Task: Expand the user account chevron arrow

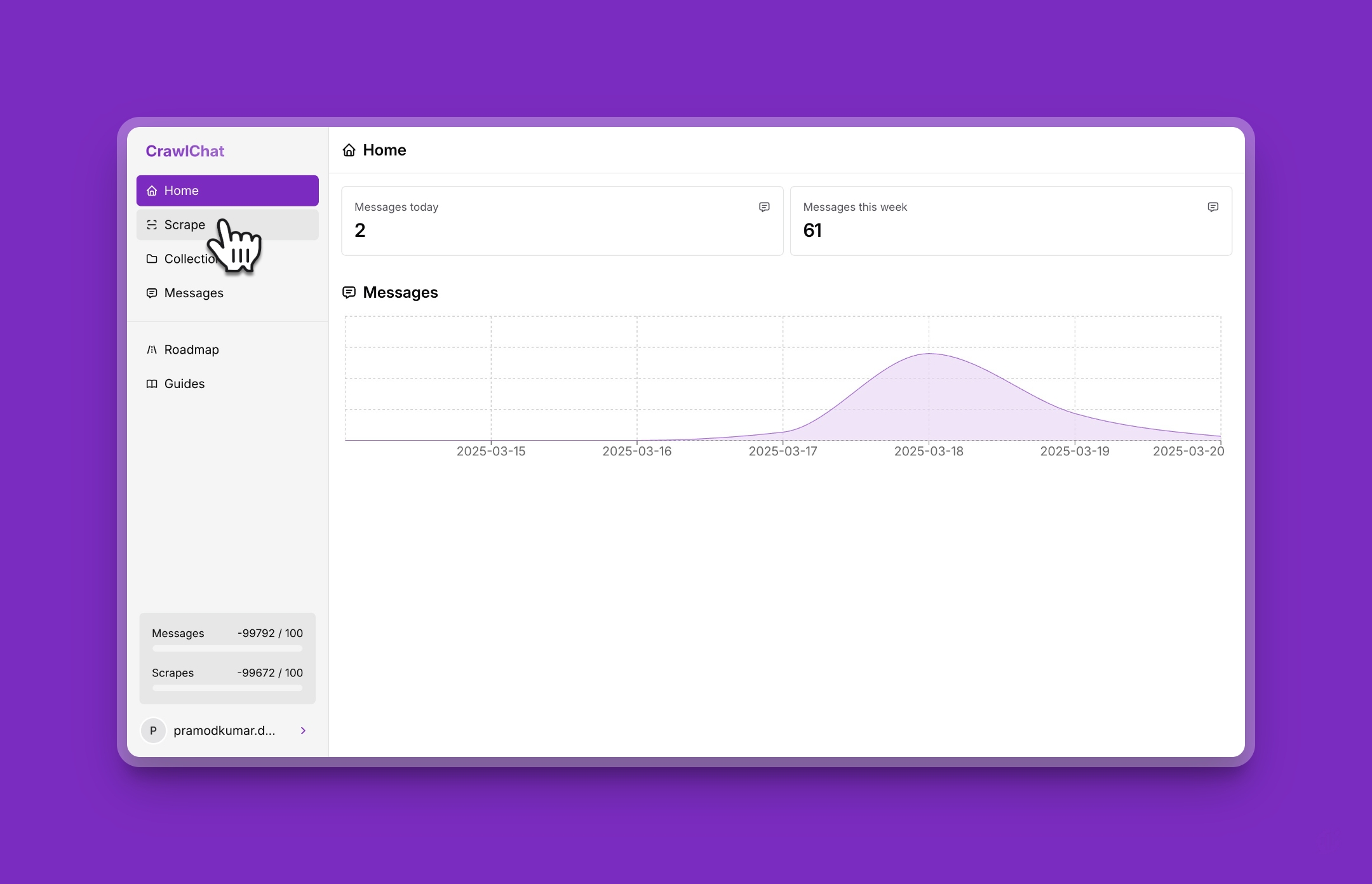Action: pyautogui.click(x=303, y=731)
